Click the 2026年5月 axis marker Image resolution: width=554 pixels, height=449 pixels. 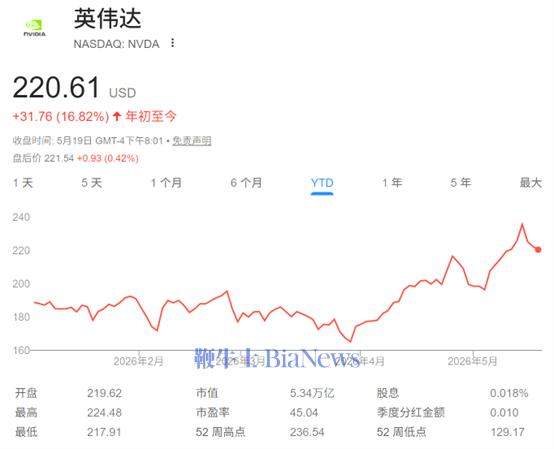pos(472,361)
